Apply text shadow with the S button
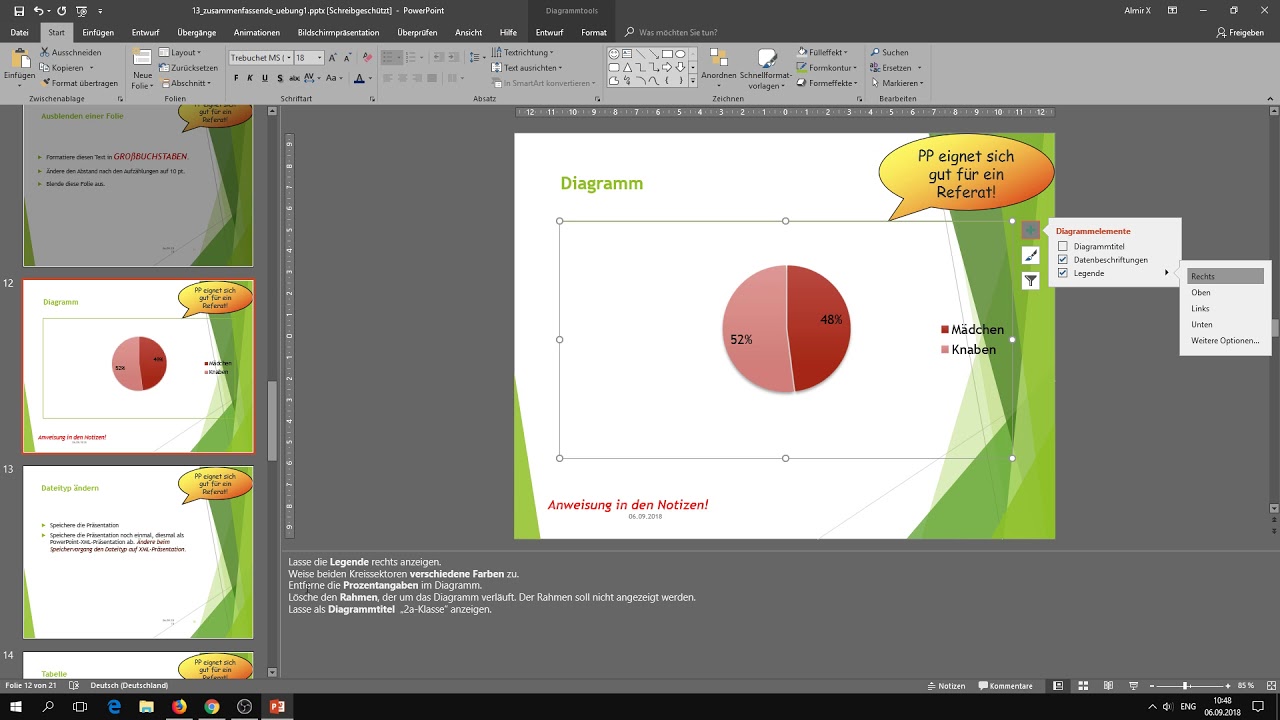 [x=279, y=78]
